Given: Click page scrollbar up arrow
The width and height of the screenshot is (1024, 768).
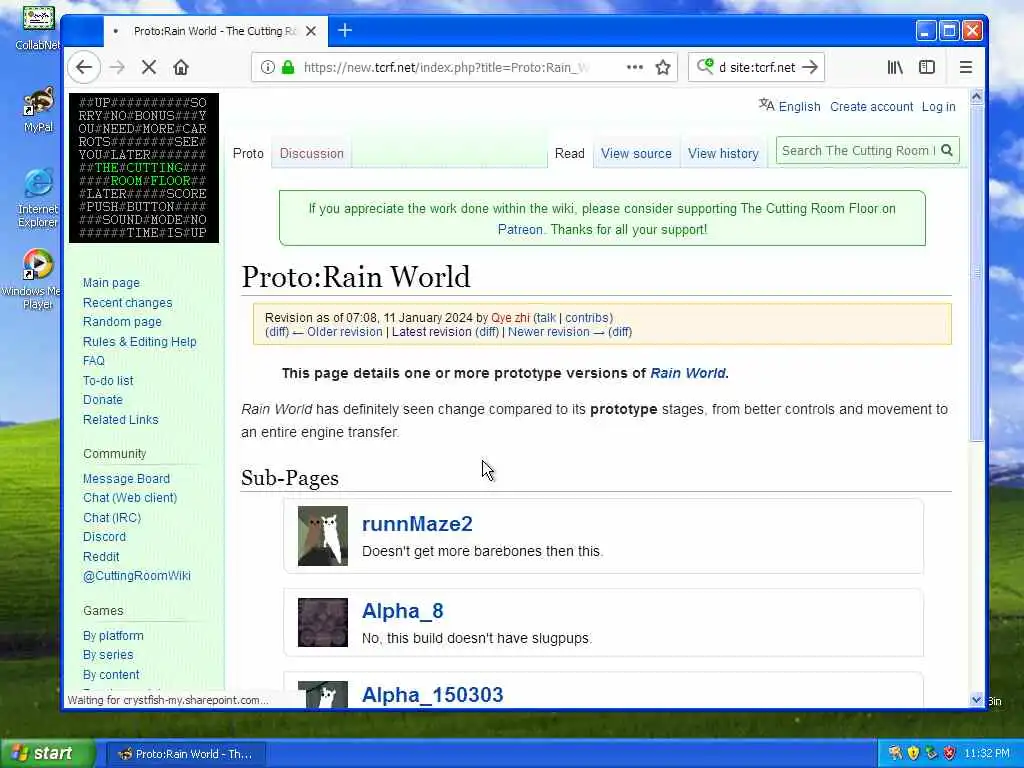Looking at the screenshot, I should [x=976, y=97].
